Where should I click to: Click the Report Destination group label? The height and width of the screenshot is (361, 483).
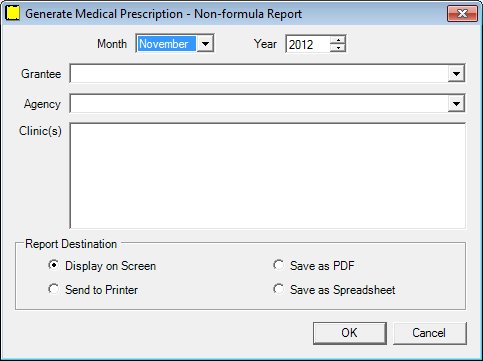71,244
